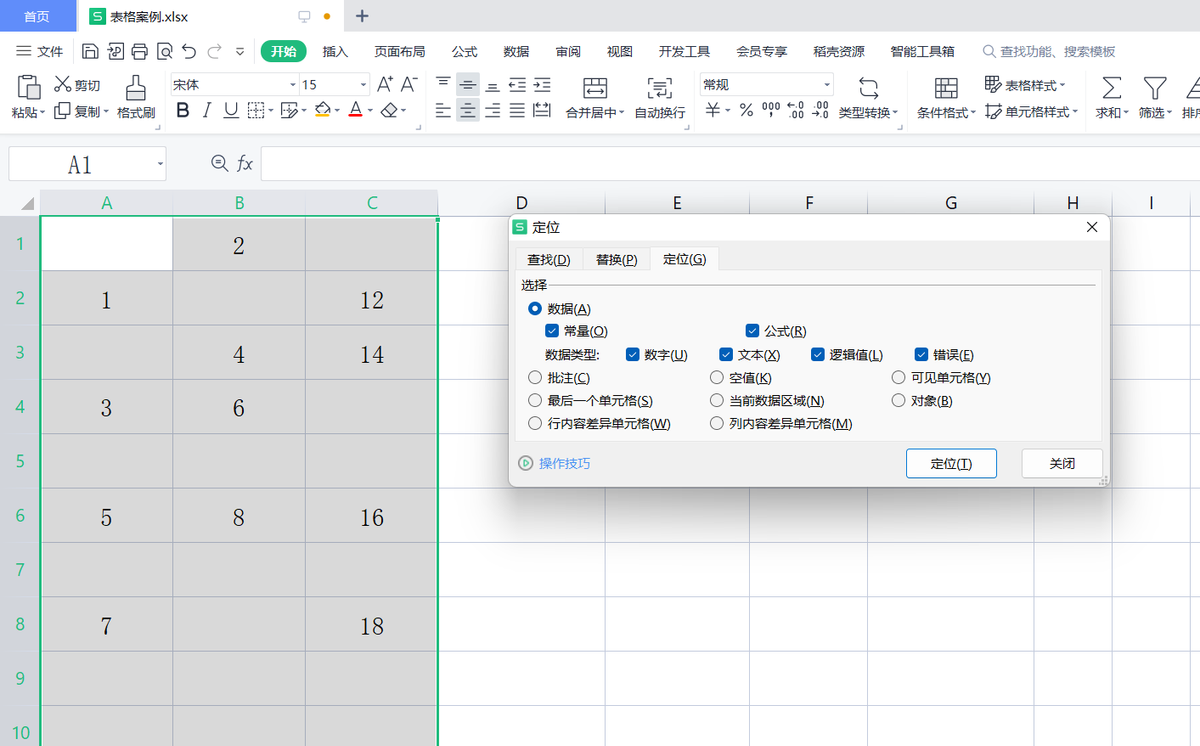Click the fill color yellow bucket
Screen dimensions: 1200x746
click(322, 111)
